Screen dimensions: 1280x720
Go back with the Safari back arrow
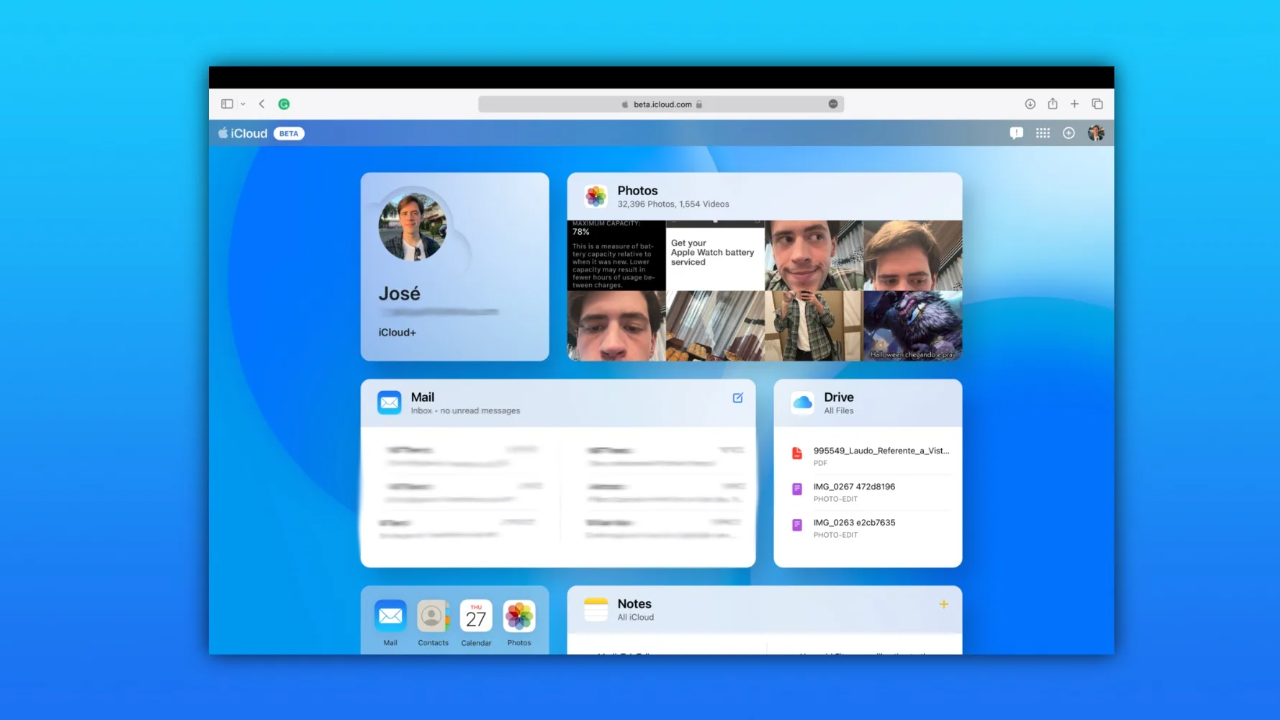262,104
